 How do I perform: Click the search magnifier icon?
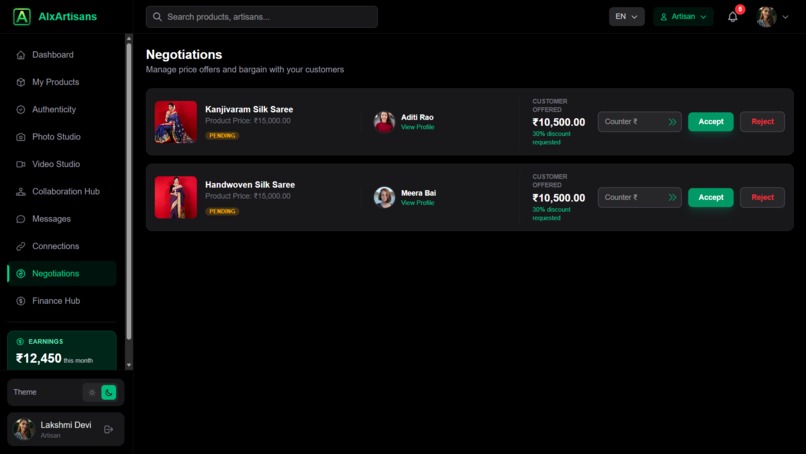pyautogui.click(x=157, y=17)
